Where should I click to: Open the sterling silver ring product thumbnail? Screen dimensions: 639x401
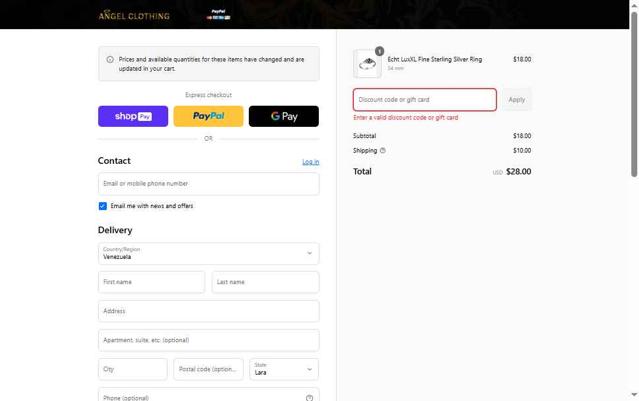(x=367, y=64)
